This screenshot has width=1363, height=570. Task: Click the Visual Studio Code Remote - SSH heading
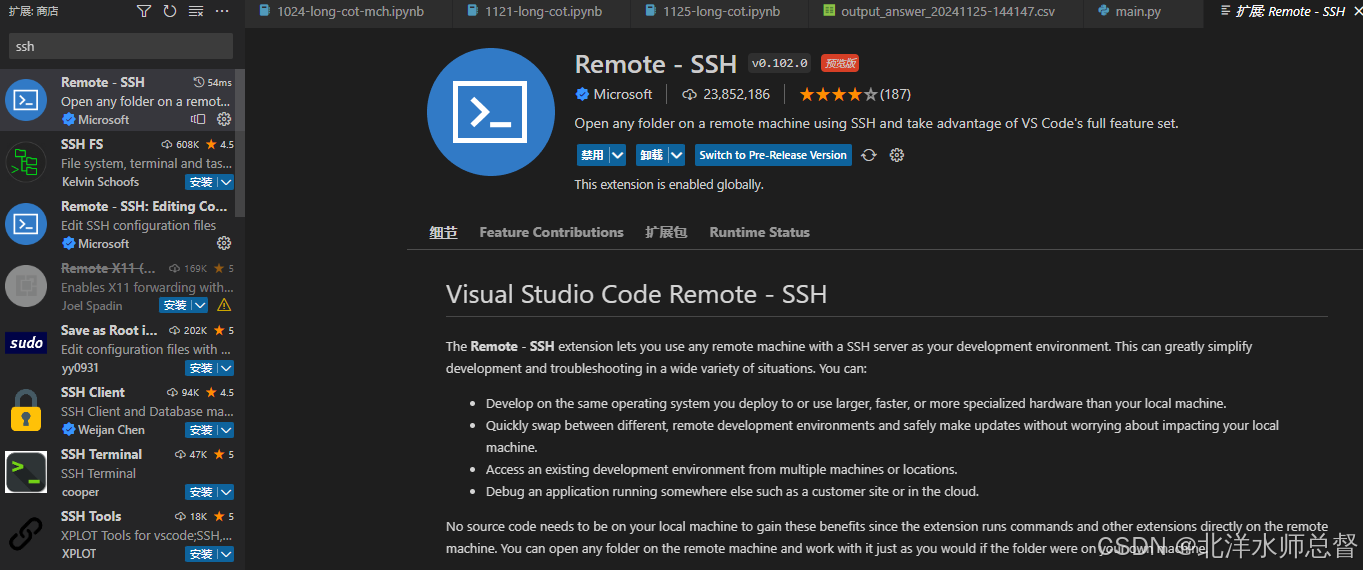[x=636, y=294]
